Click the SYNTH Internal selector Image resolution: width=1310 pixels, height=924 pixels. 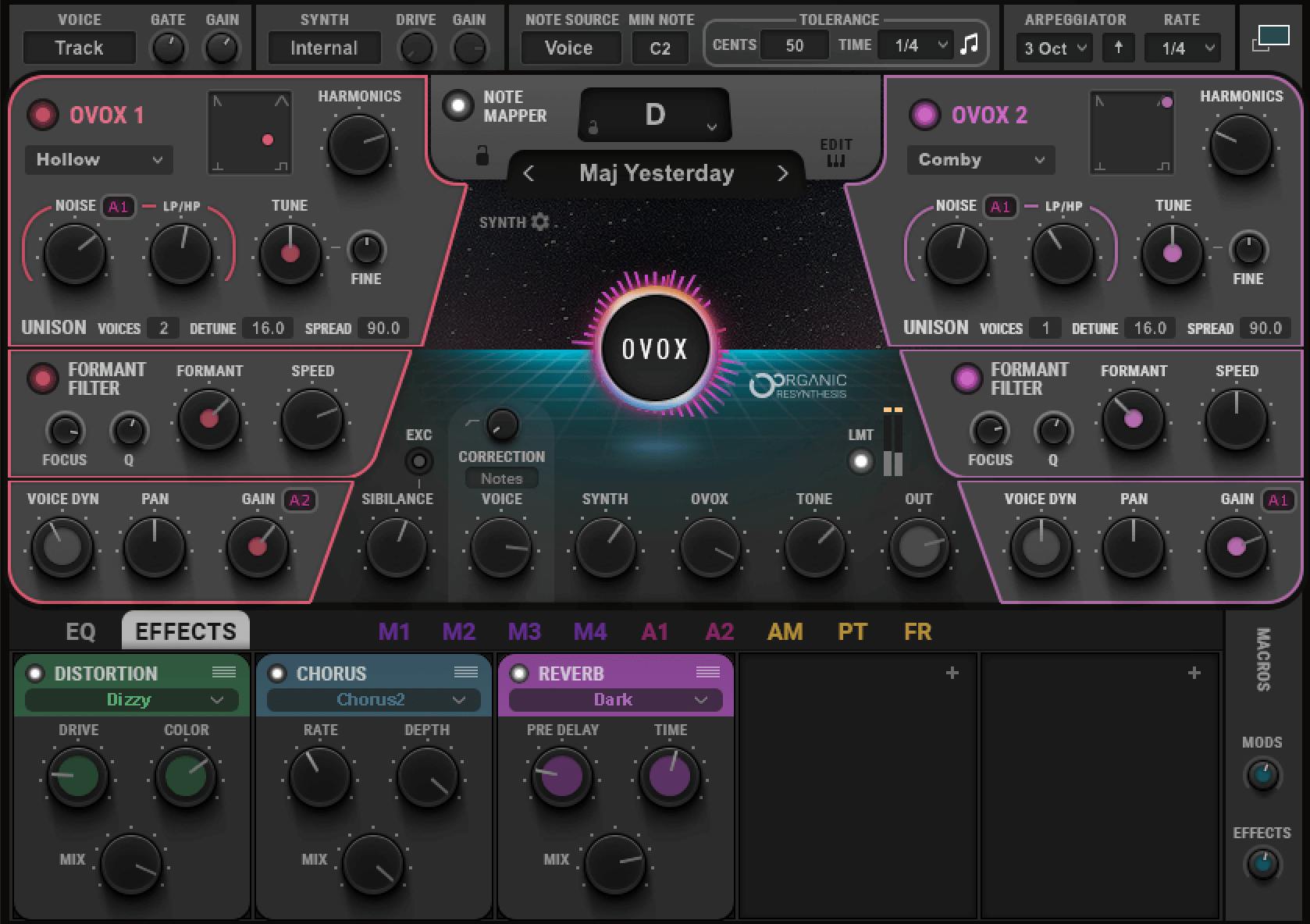pos(324,48)
